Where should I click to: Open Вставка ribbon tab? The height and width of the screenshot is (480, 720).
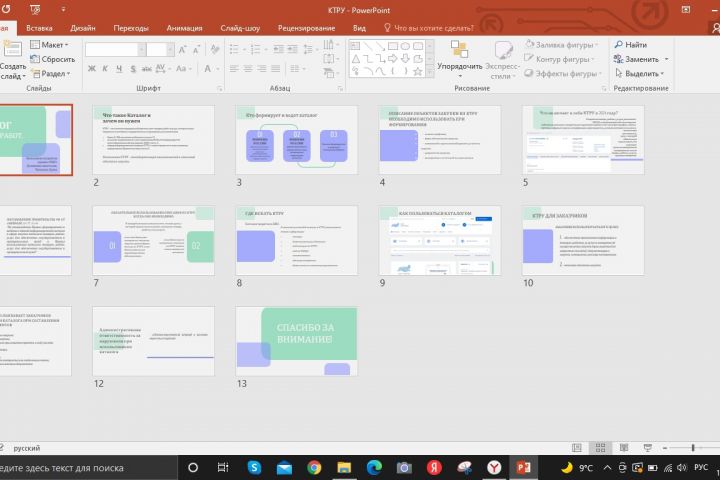pos(39,28)
